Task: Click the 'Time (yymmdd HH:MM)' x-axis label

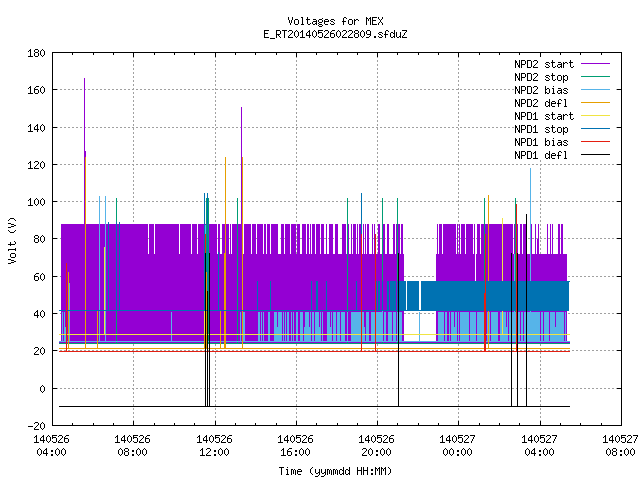Action: 335,471
